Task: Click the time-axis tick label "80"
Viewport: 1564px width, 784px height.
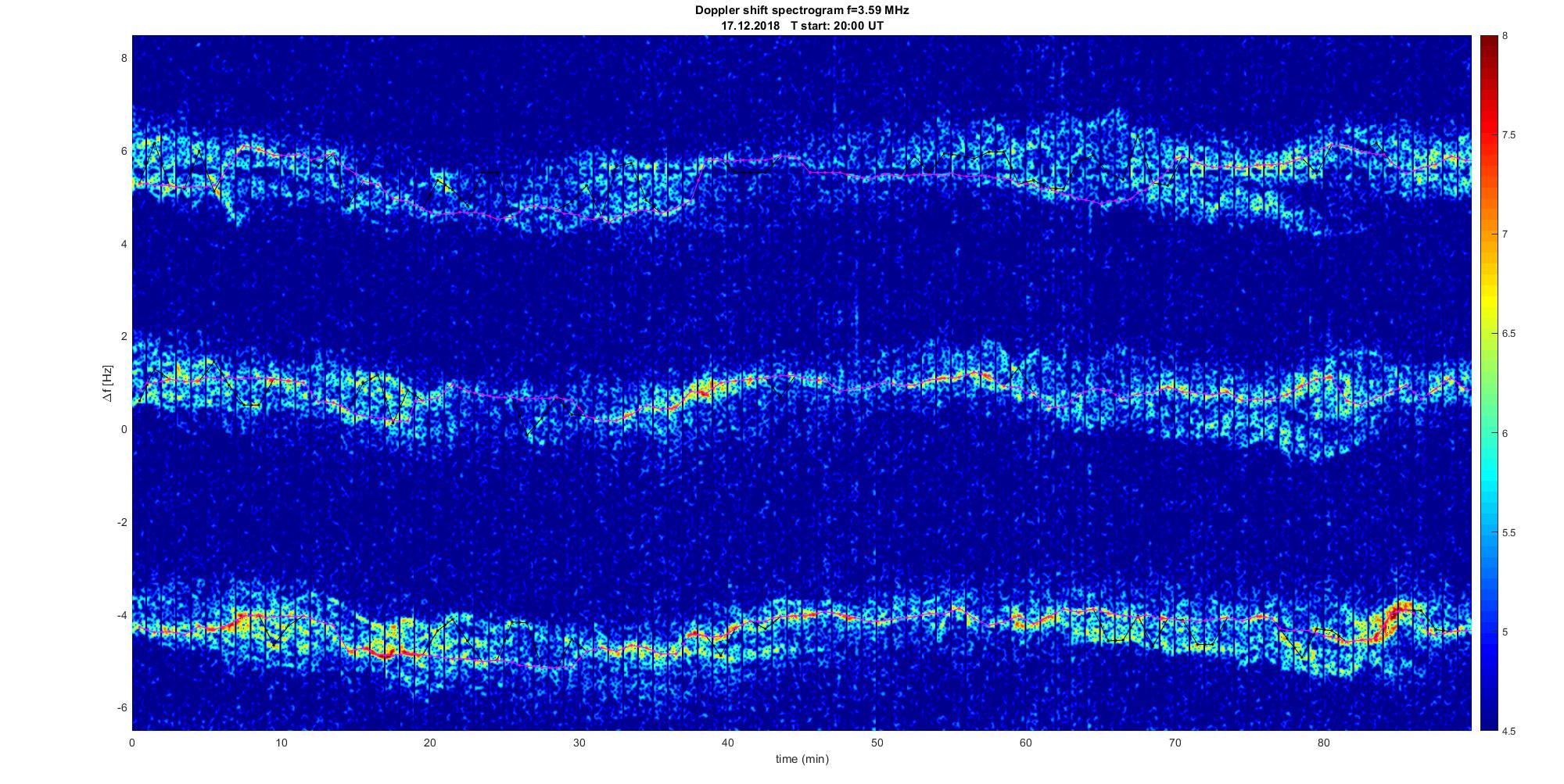Action: coord(1324,743)
